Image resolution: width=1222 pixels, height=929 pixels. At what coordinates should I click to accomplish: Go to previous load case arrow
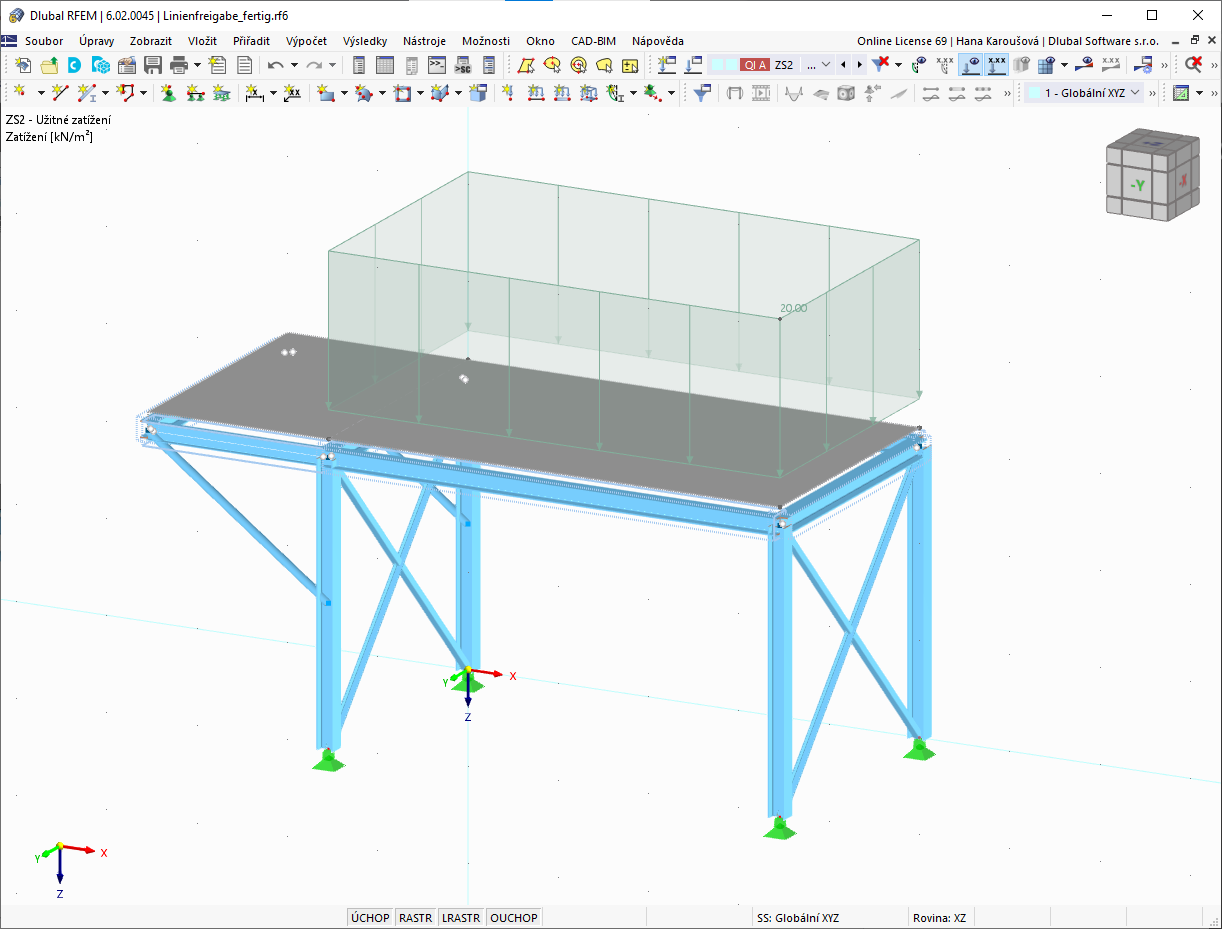[x=845, y=65]
